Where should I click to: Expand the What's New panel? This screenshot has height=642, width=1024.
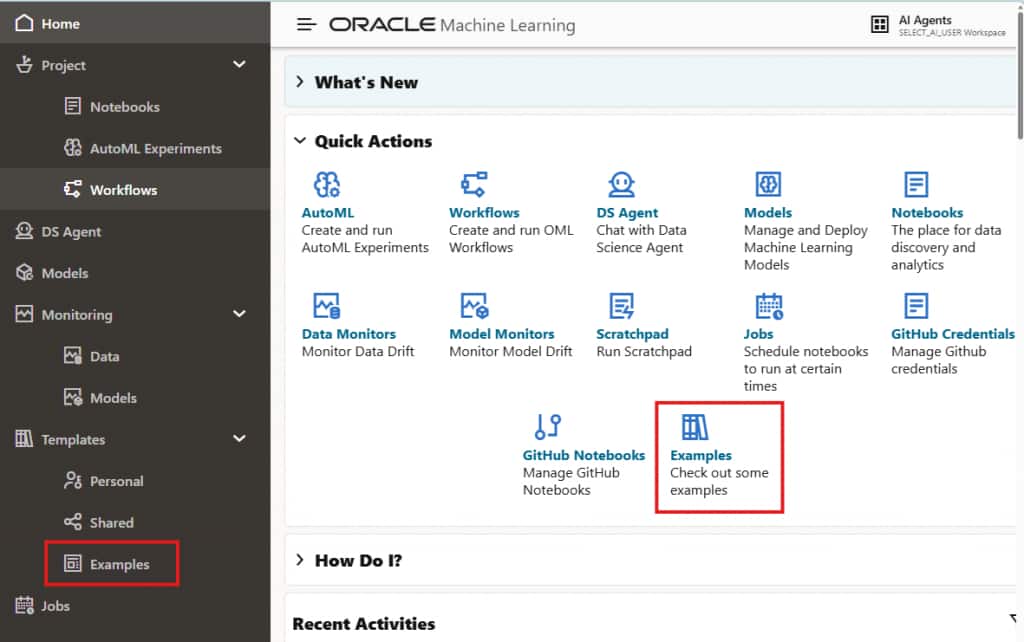[x=300, y=82]
